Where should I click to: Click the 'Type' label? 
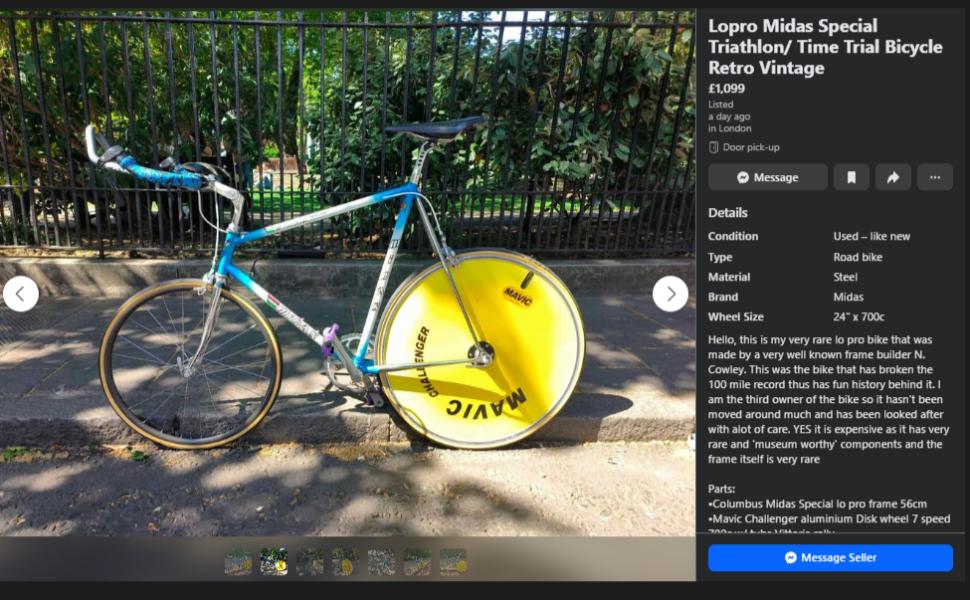tap(720, 257)
